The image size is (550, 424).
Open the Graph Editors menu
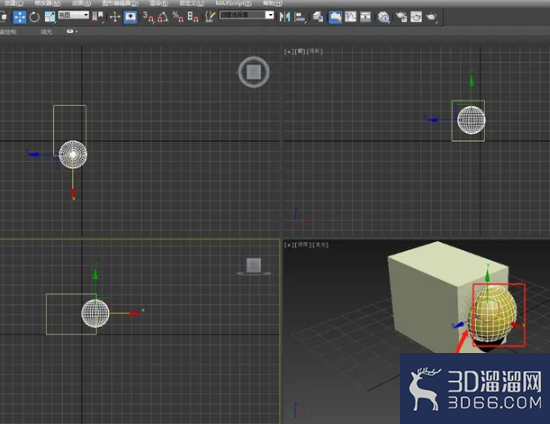pyautogui.click(x=120, y=3)
